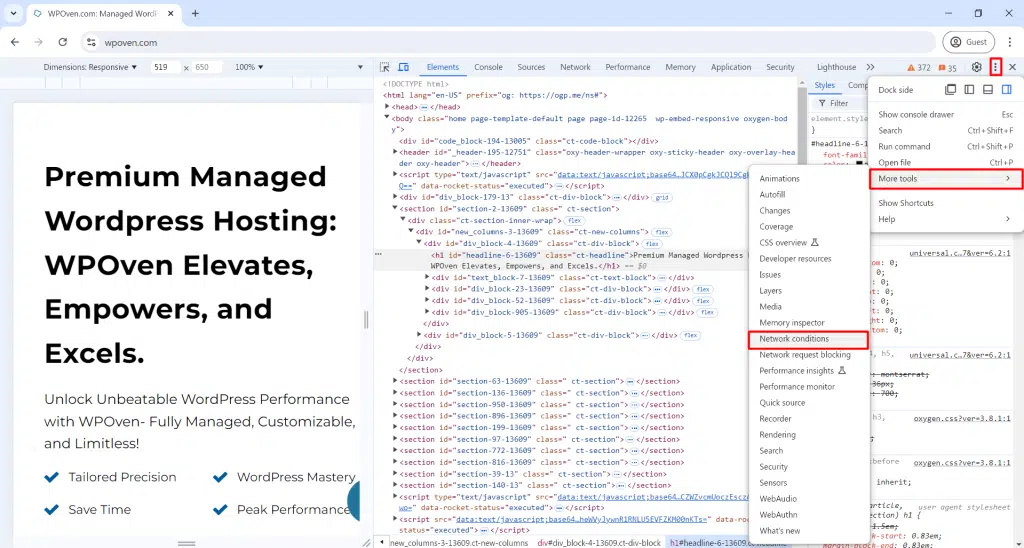Click the browser forward arrow
This screenshot has width=1024, height=548.
[39, 42]
